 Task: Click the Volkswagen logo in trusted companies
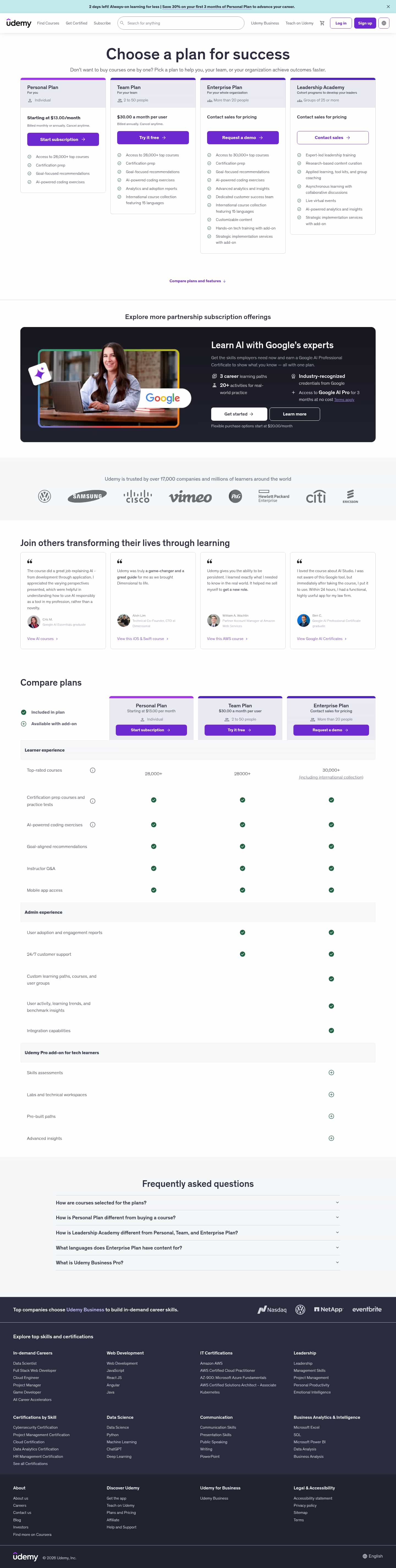pos(45,496)
